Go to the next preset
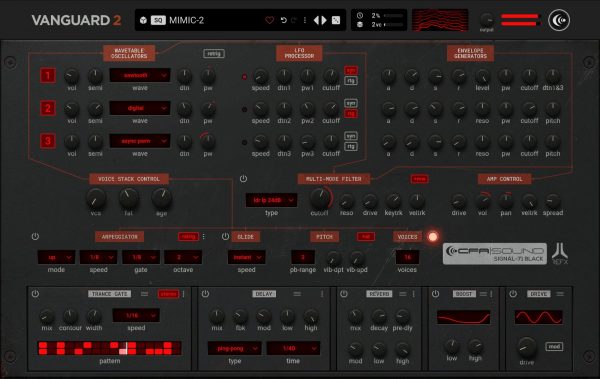Screen dimensions: 600x379 point(324,20)
